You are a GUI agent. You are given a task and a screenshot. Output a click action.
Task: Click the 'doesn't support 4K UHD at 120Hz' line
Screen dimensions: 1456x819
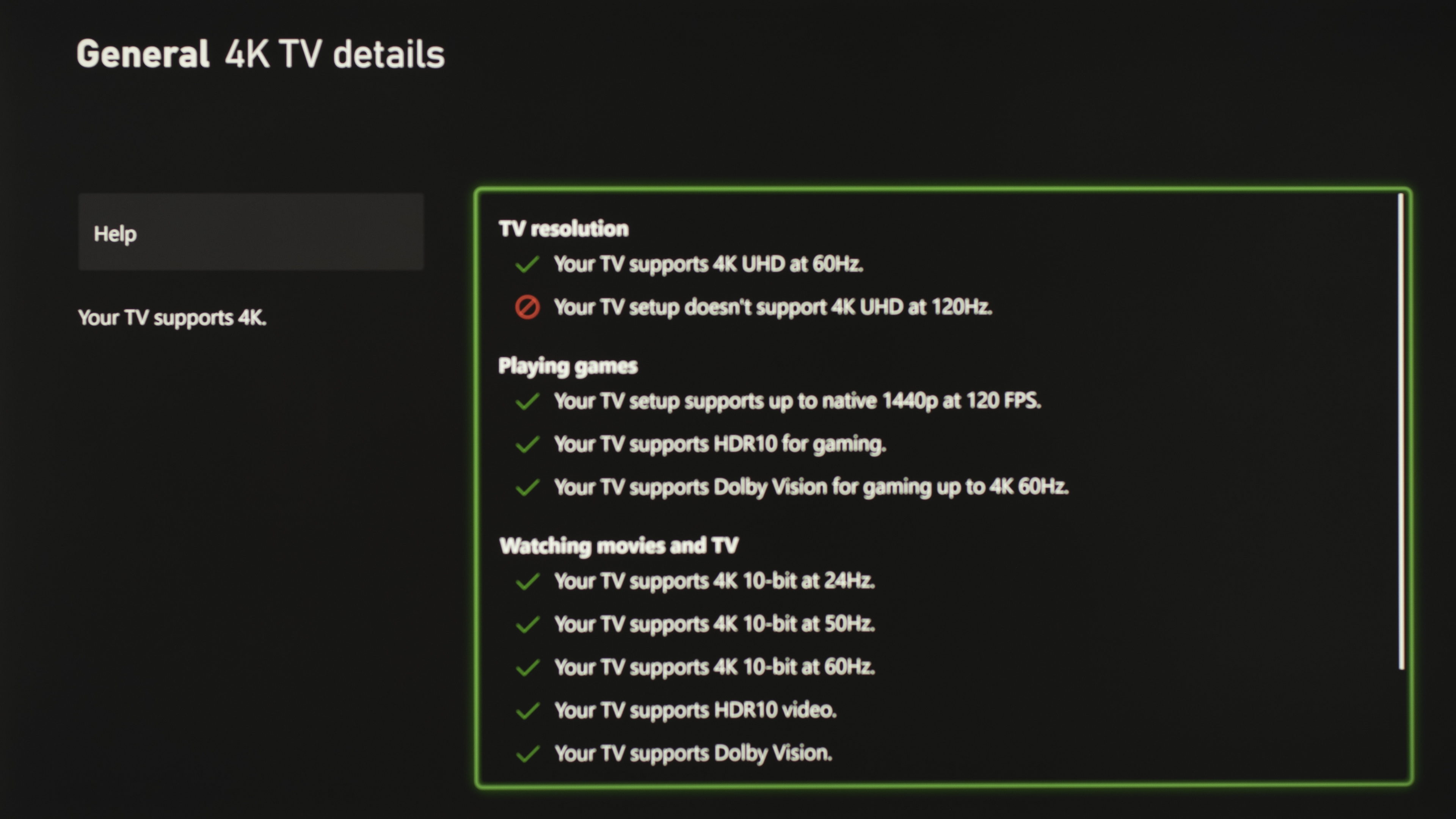772,308
